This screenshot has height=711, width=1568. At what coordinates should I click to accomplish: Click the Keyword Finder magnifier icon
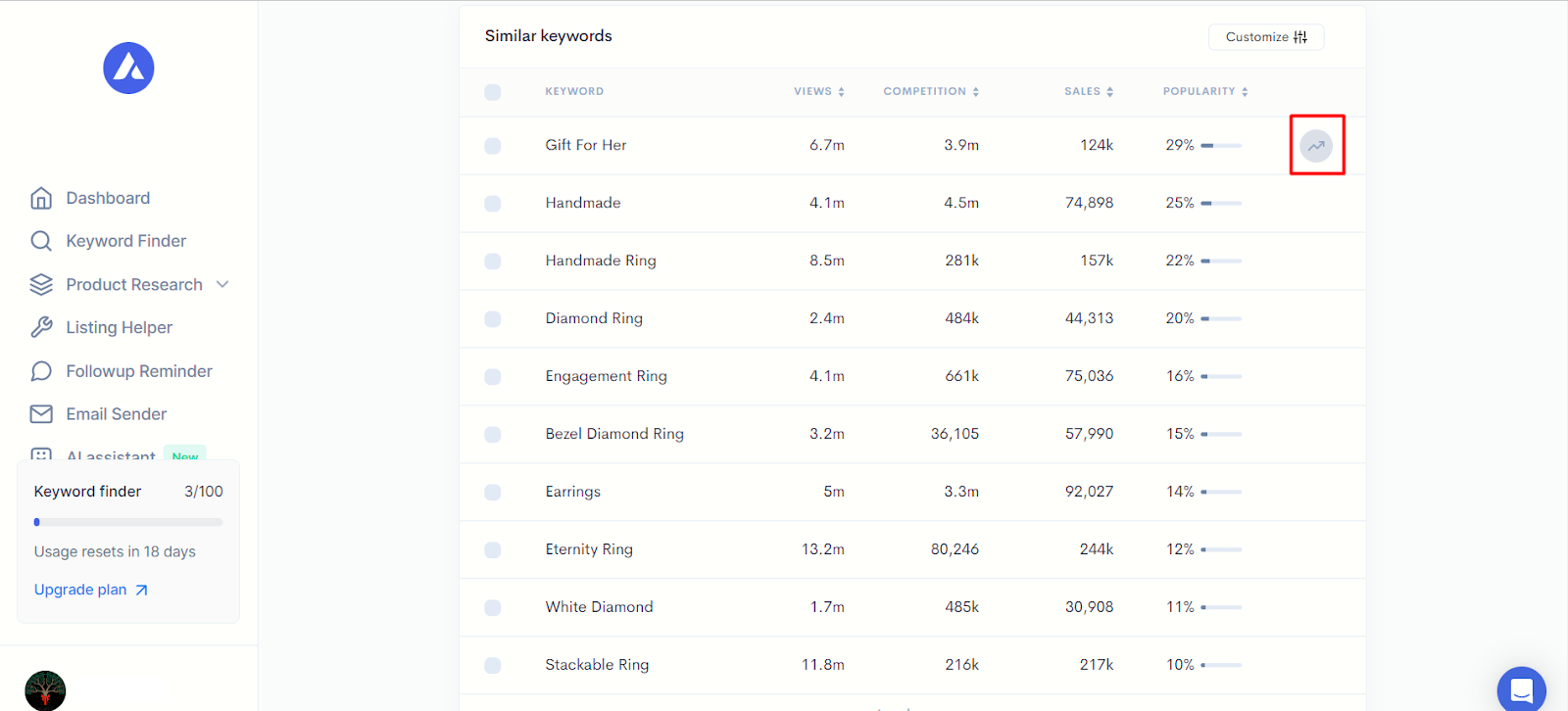tap(41, 241)
